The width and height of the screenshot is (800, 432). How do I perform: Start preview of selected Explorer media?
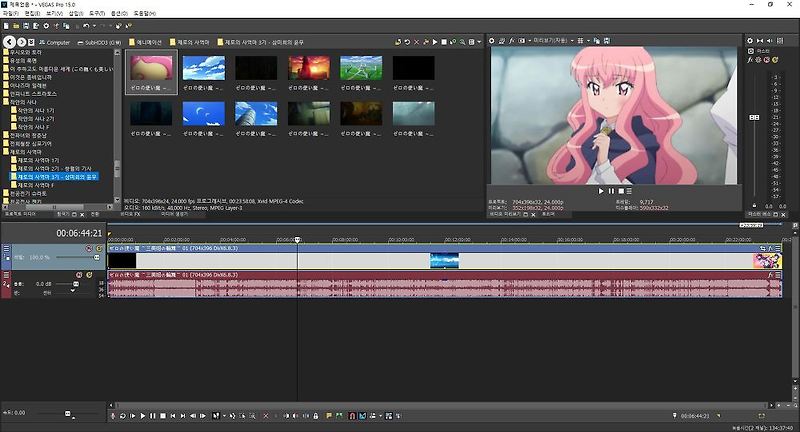(435, 42)
